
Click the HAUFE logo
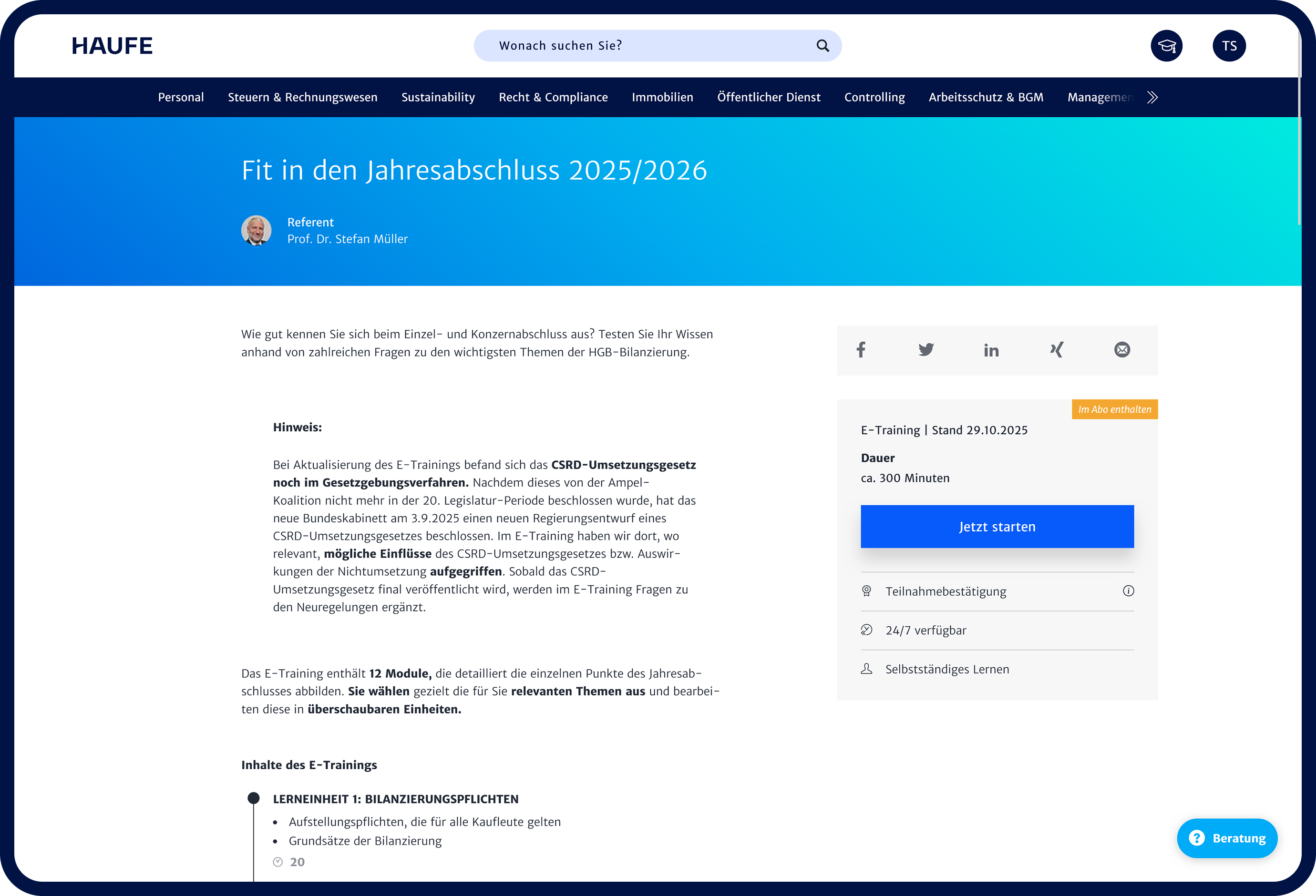click(111, 45)
